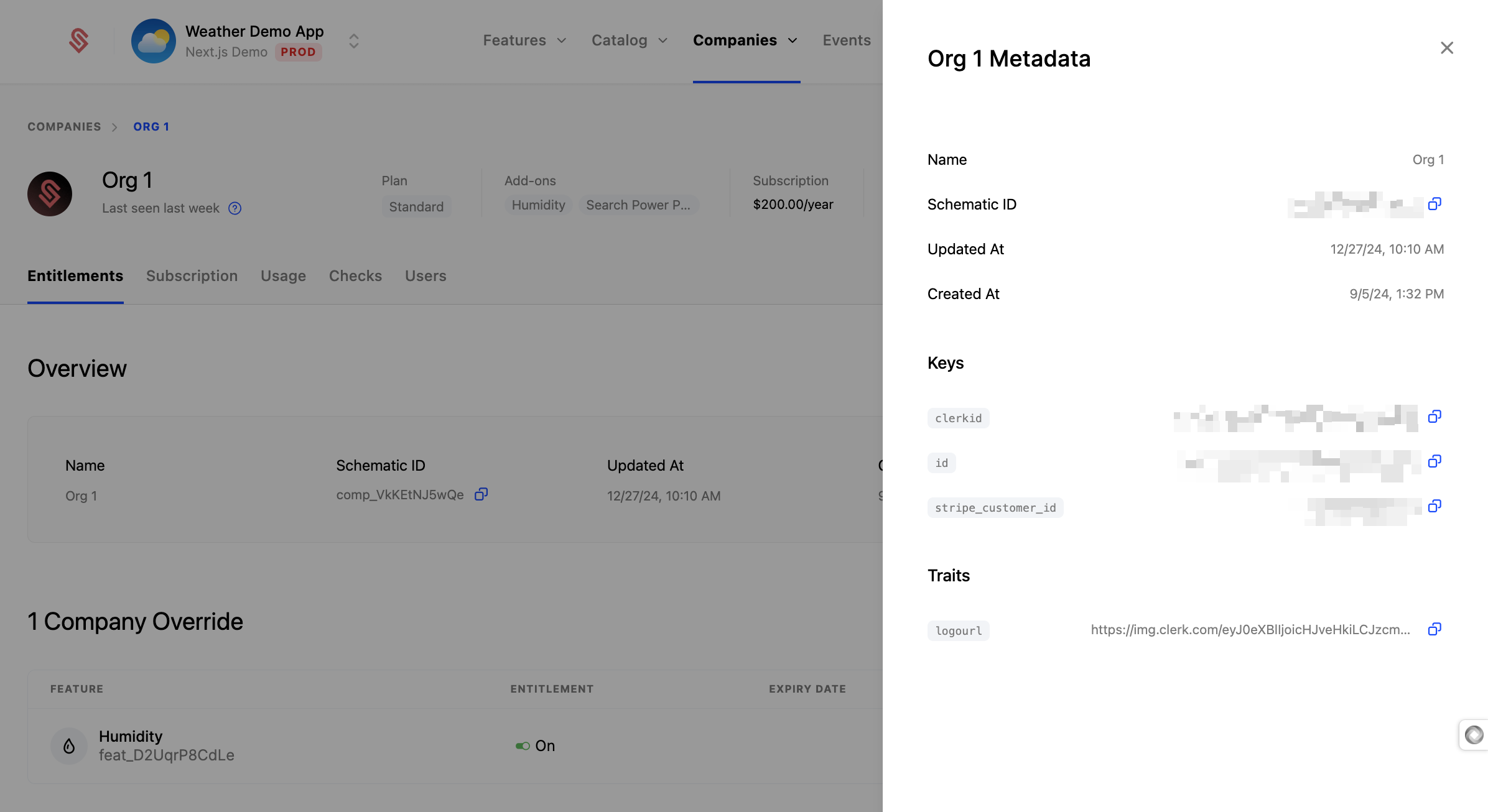Switch to the Subscription tab

point(192,275)
